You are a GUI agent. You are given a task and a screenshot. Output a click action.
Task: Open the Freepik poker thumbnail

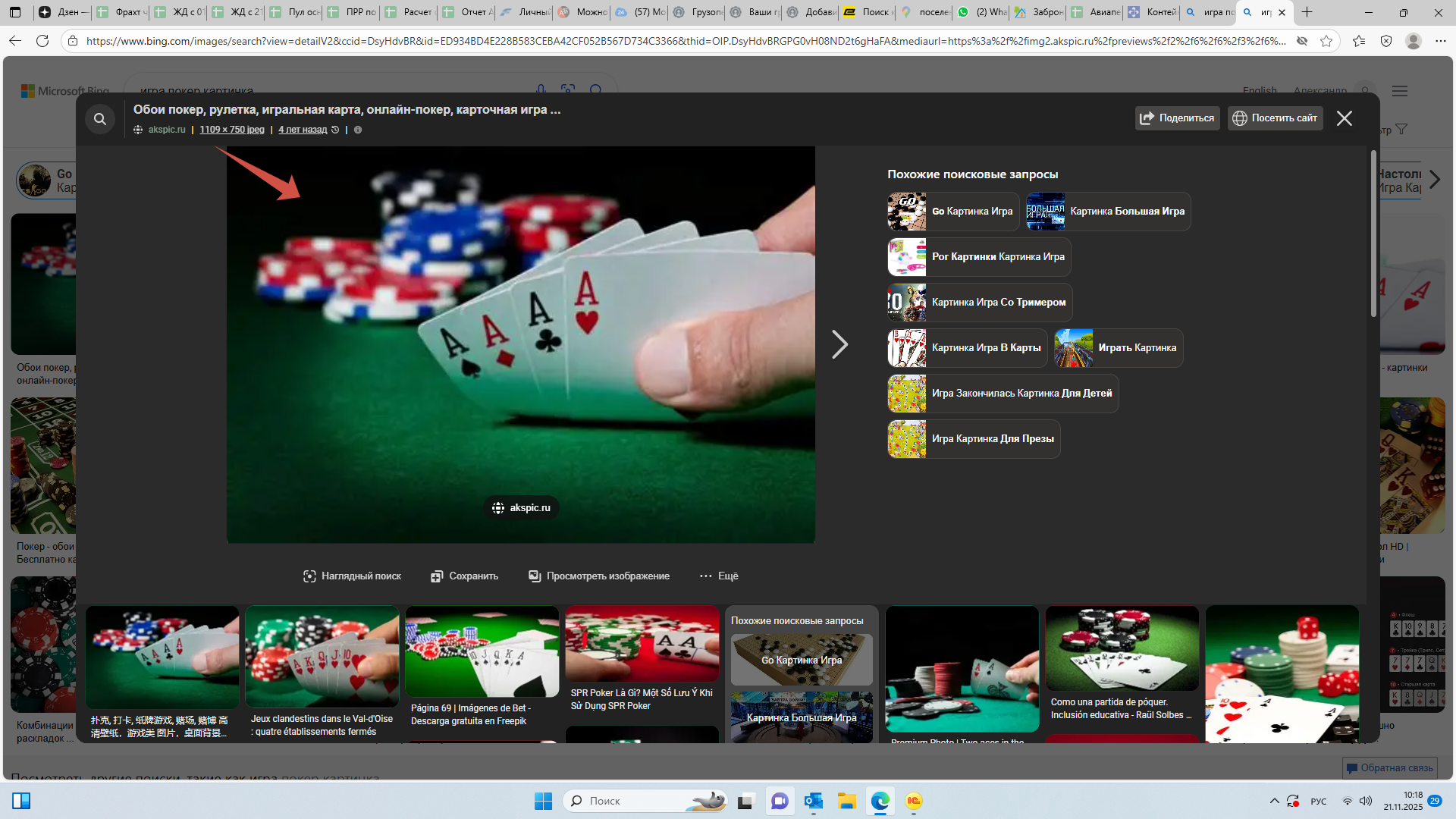point(482,651)
